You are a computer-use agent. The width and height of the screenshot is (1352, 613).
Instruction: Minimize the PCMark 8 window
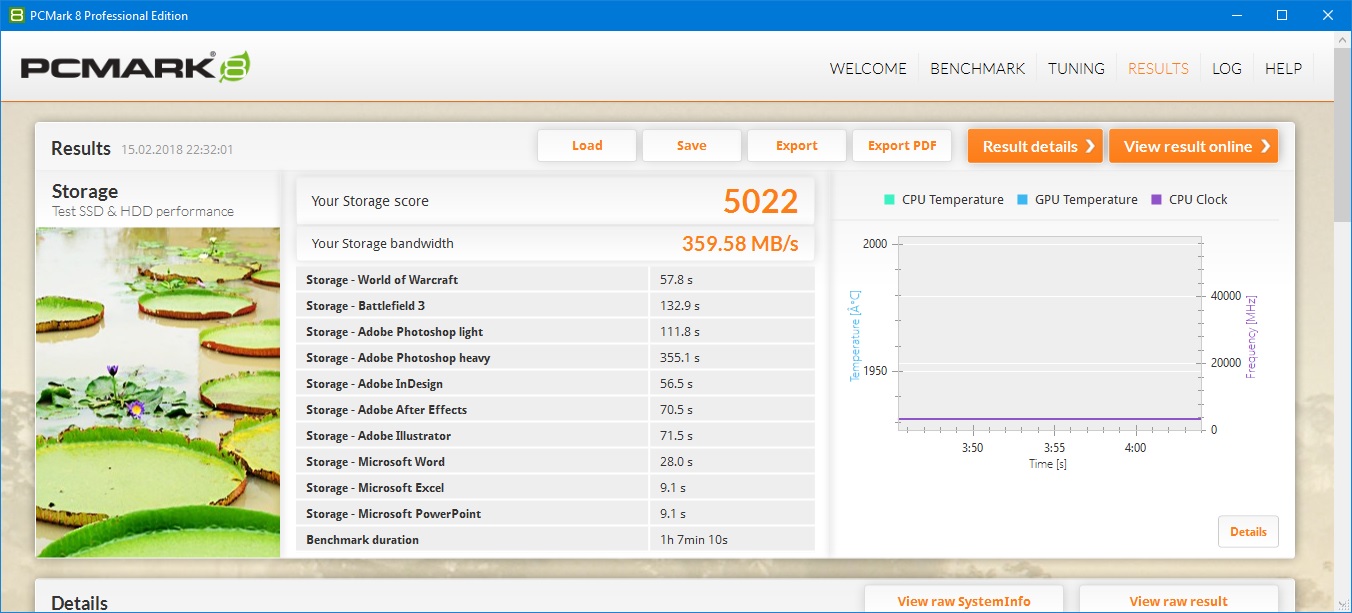1237,15
